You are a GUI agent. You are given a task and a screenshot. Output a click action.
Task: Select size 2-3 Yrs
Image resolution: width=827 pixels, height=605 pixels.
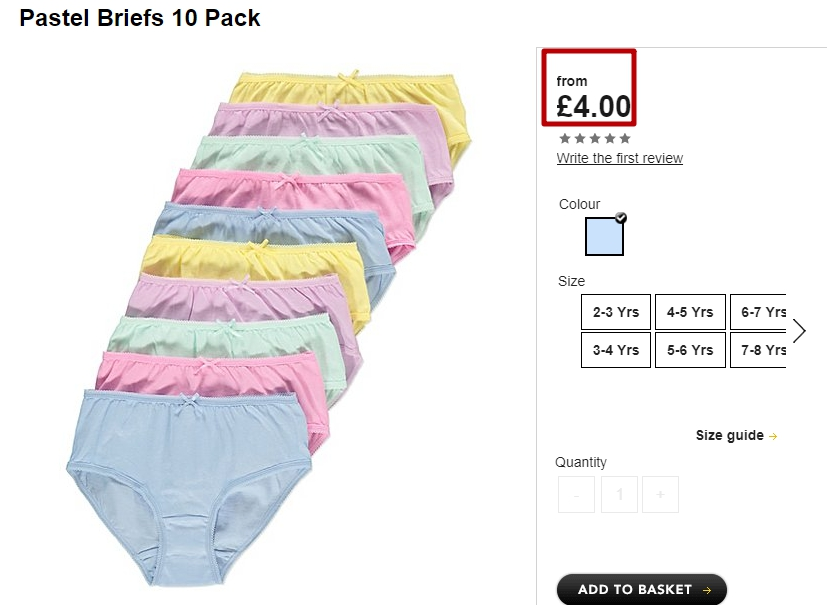point(616,312)
